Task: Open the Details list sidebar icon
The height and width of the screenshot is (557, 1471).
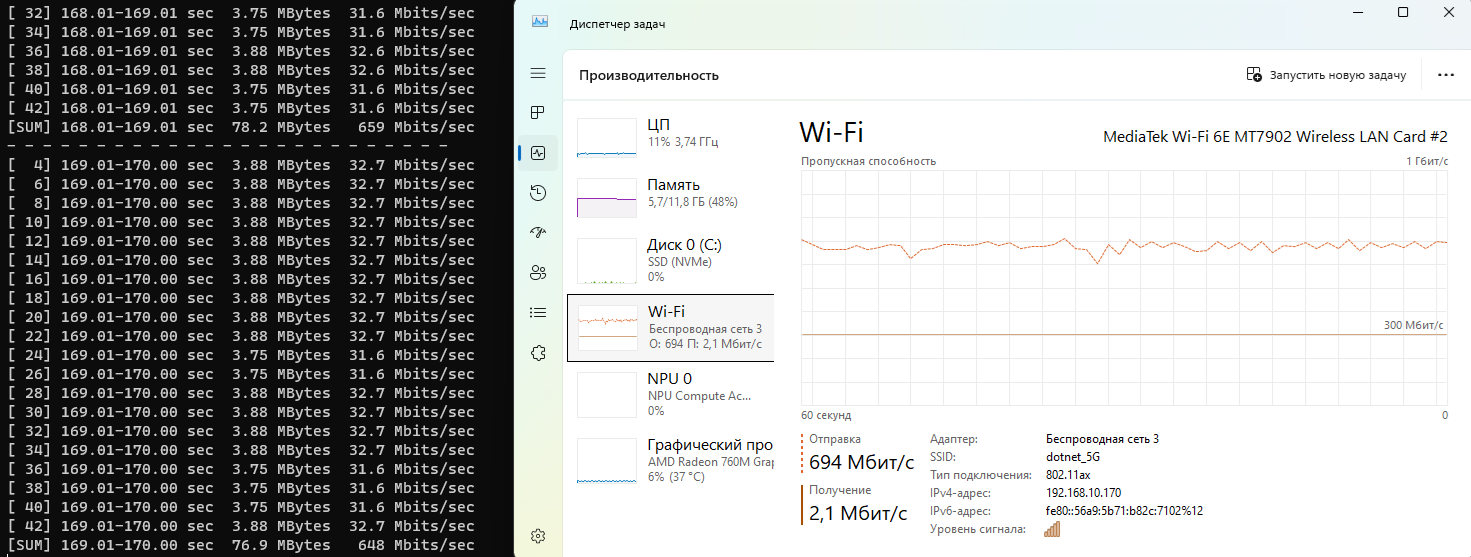Action: (538, 312)
